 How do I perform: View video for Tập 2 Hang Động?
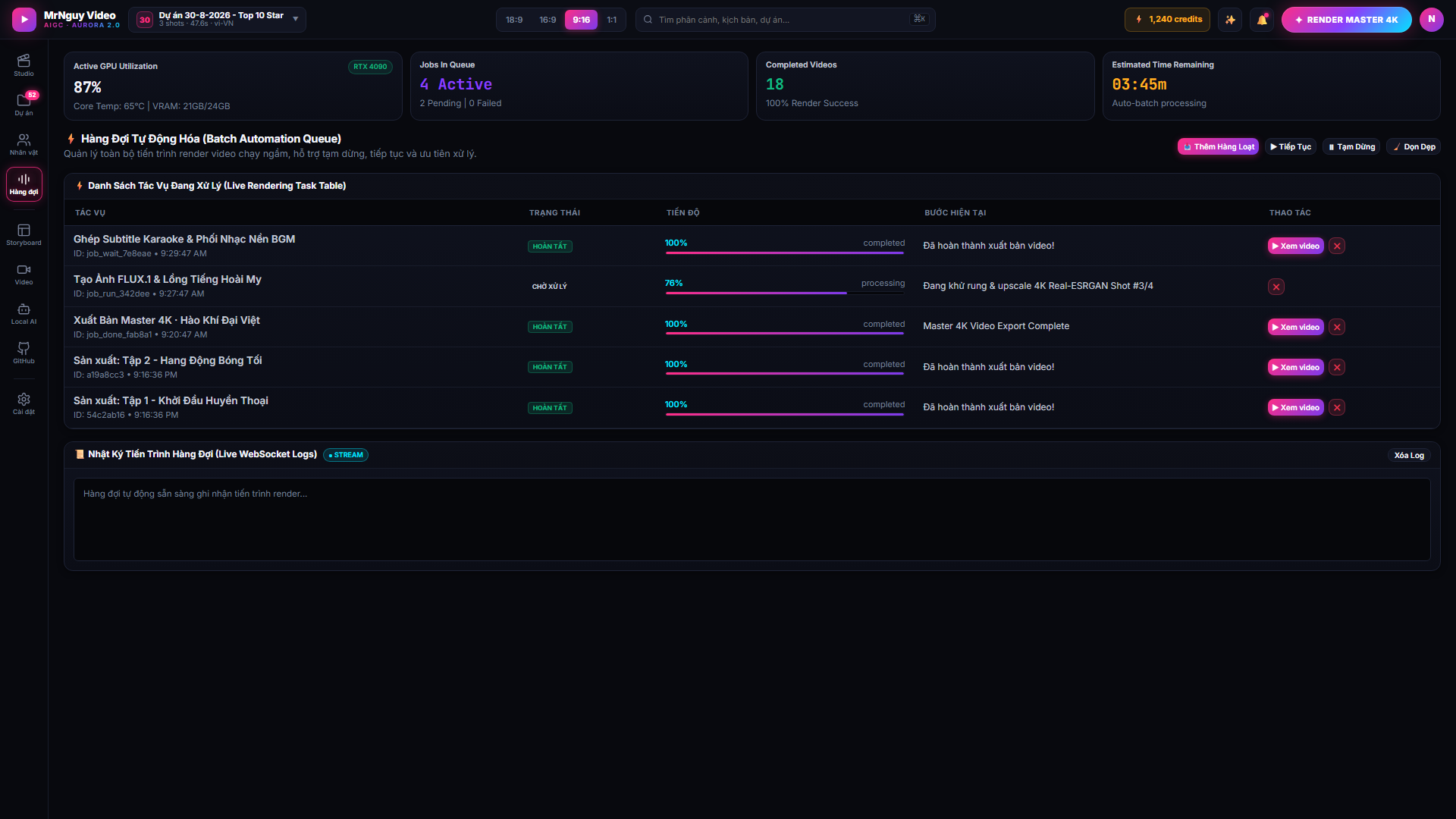1295,367
